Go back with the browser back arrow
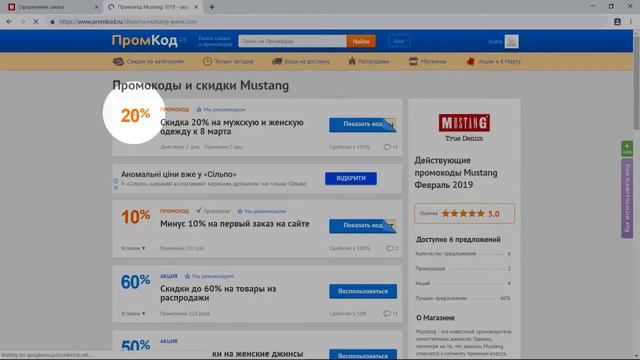Screen dimensions: 640x360 click(9, 22)
